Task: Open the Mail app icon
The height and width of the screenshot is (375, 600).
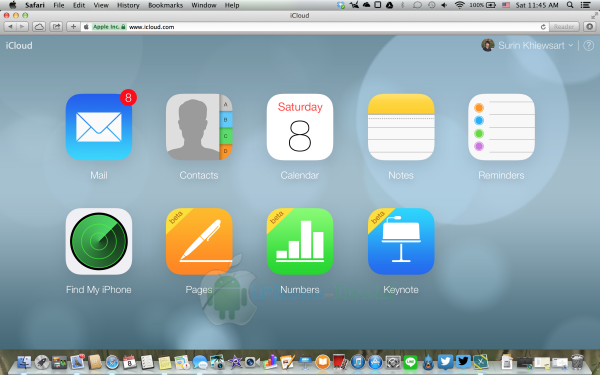Action: tap(99, 127)
